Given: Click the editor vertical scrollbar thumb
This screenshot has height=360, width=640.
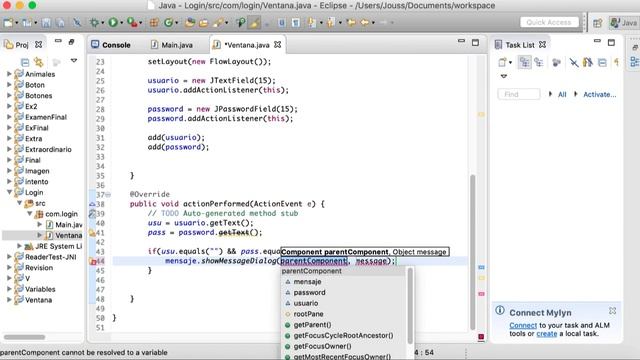Looking at the screenshot, I should click(x=473, y=252).
